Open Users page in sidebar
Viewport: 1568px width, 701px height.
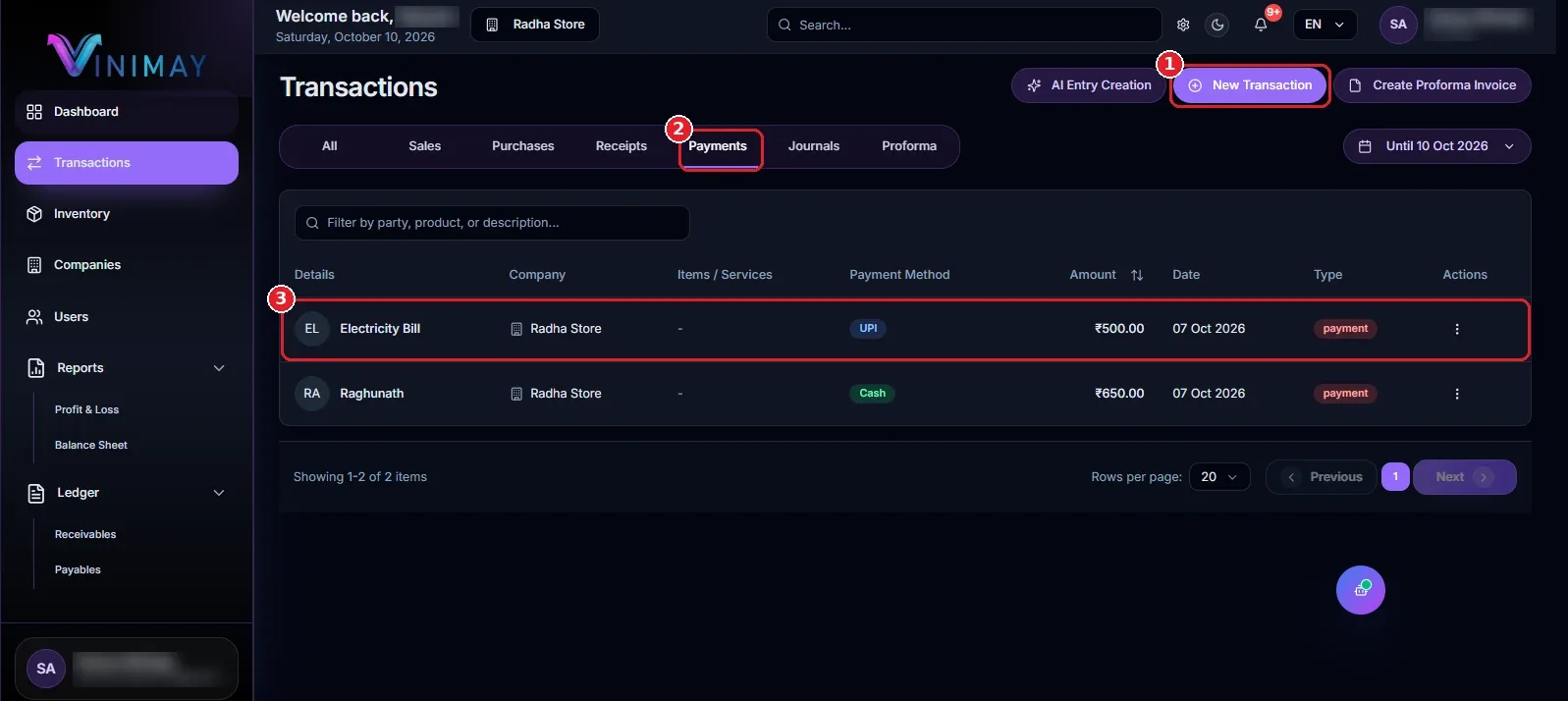[x=127, y=317]
